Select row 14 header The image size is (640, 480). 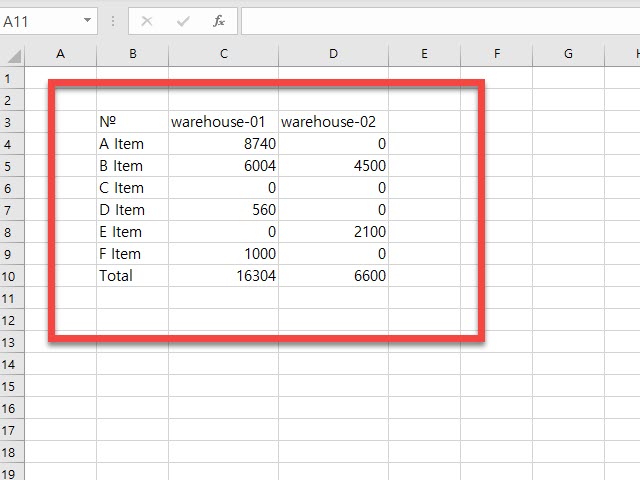tap(12, 364)
